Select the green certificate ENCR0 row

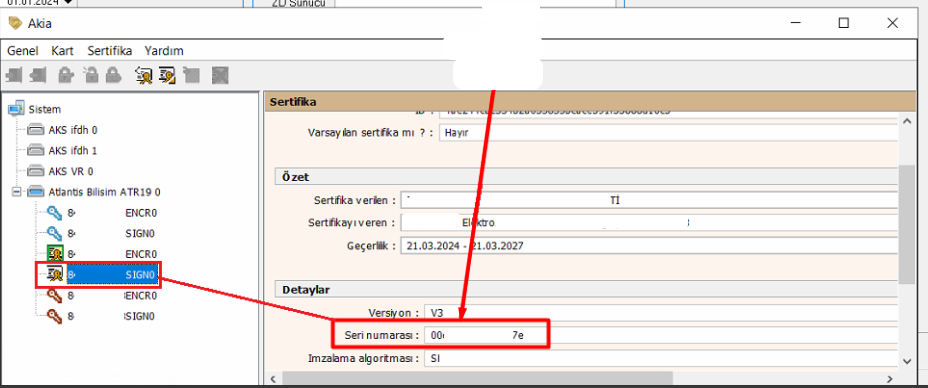click(x=112, y=254)
